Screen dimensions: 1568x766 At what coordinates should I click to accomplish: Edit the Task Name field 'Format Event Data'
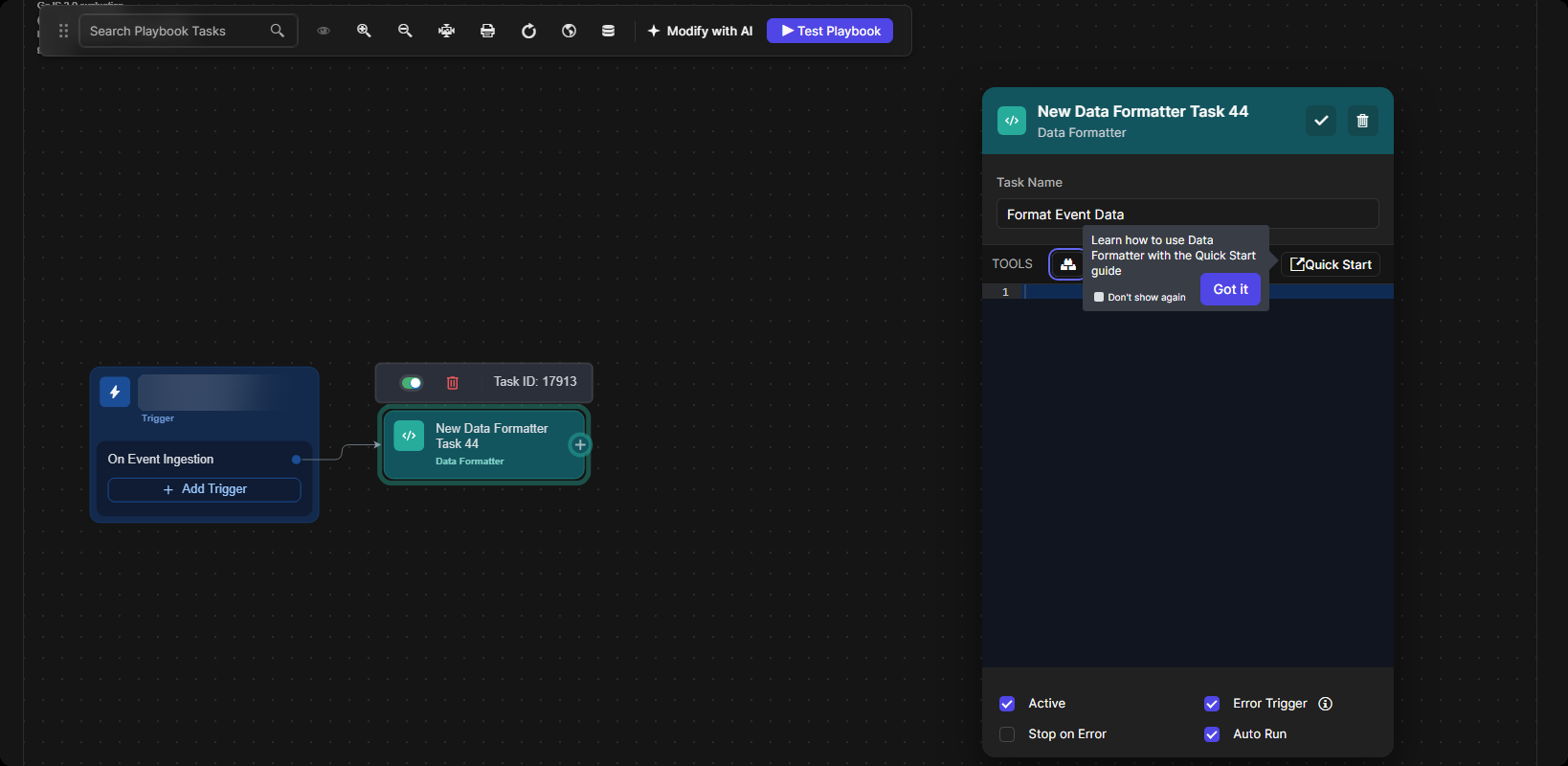point(1187,214)
